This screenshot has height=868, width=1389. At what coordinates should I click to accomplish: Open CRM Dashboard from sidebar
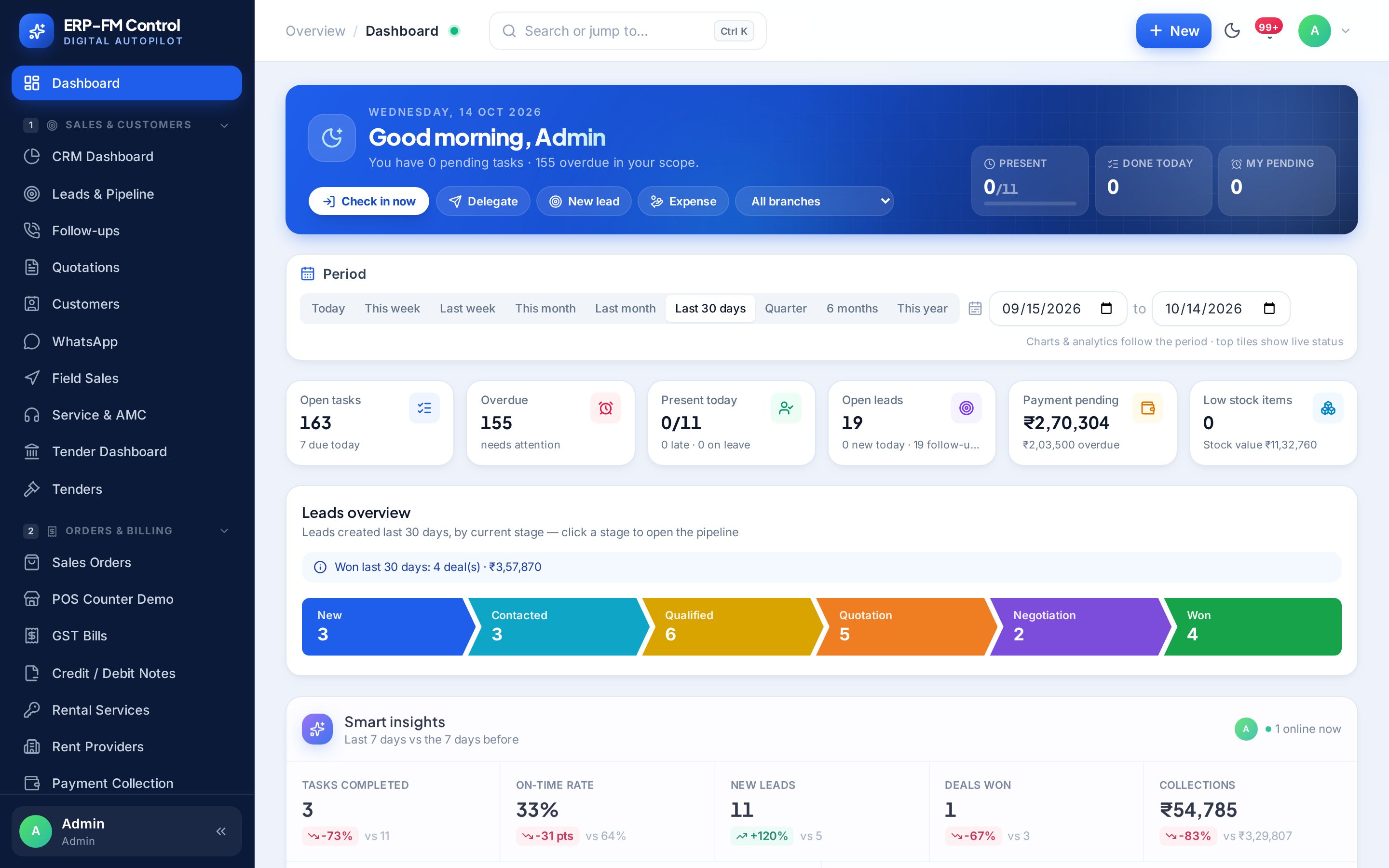click(127, 156)
